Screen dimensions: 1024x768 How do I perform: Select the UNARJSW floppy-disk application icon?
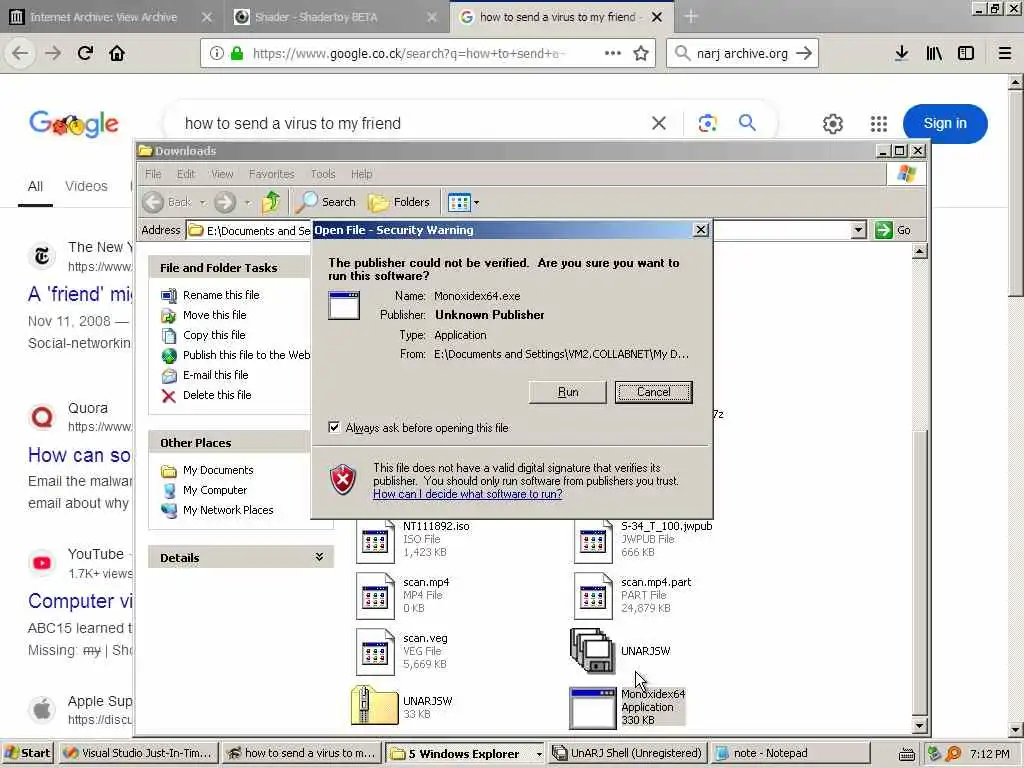coord(592,650)
